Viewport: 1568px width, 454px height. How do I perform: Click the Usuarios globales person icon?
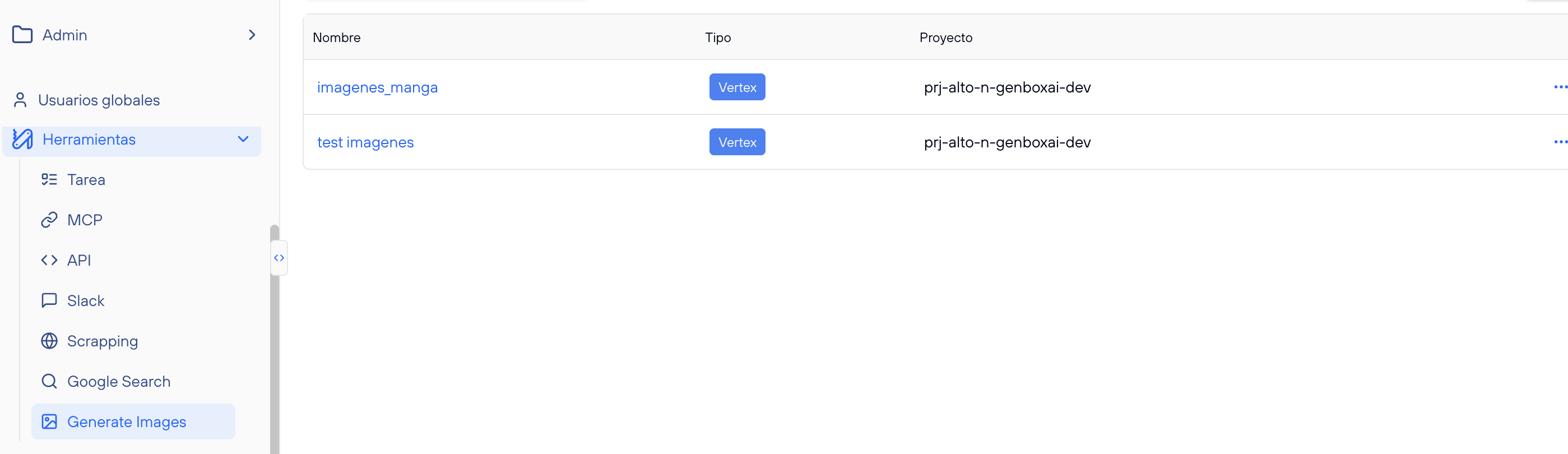pyautogui.click(x=20, y=100)
